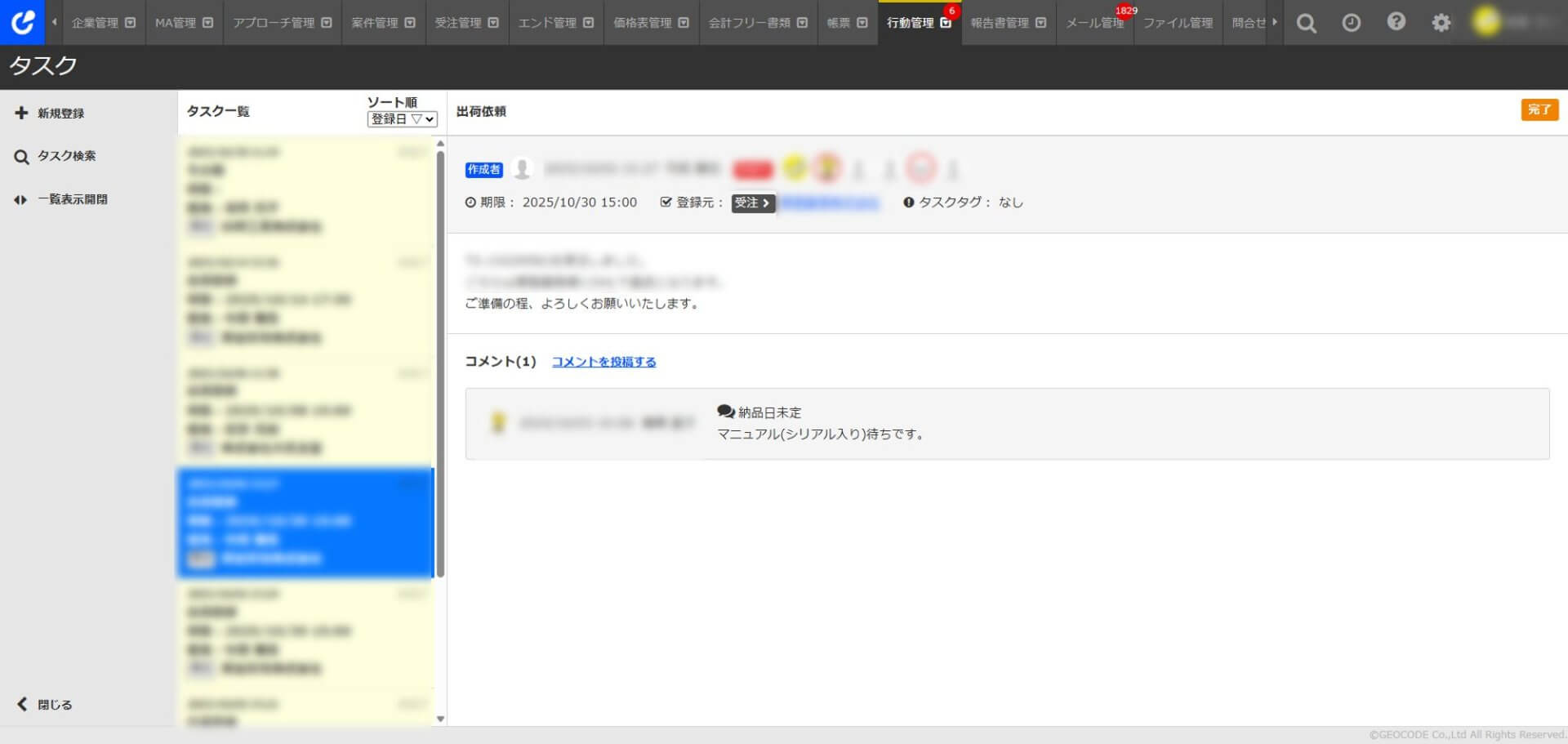Open the history clock icon in the top bar
Viewport: 1568px width, 744px height.
pos(1351,23)
